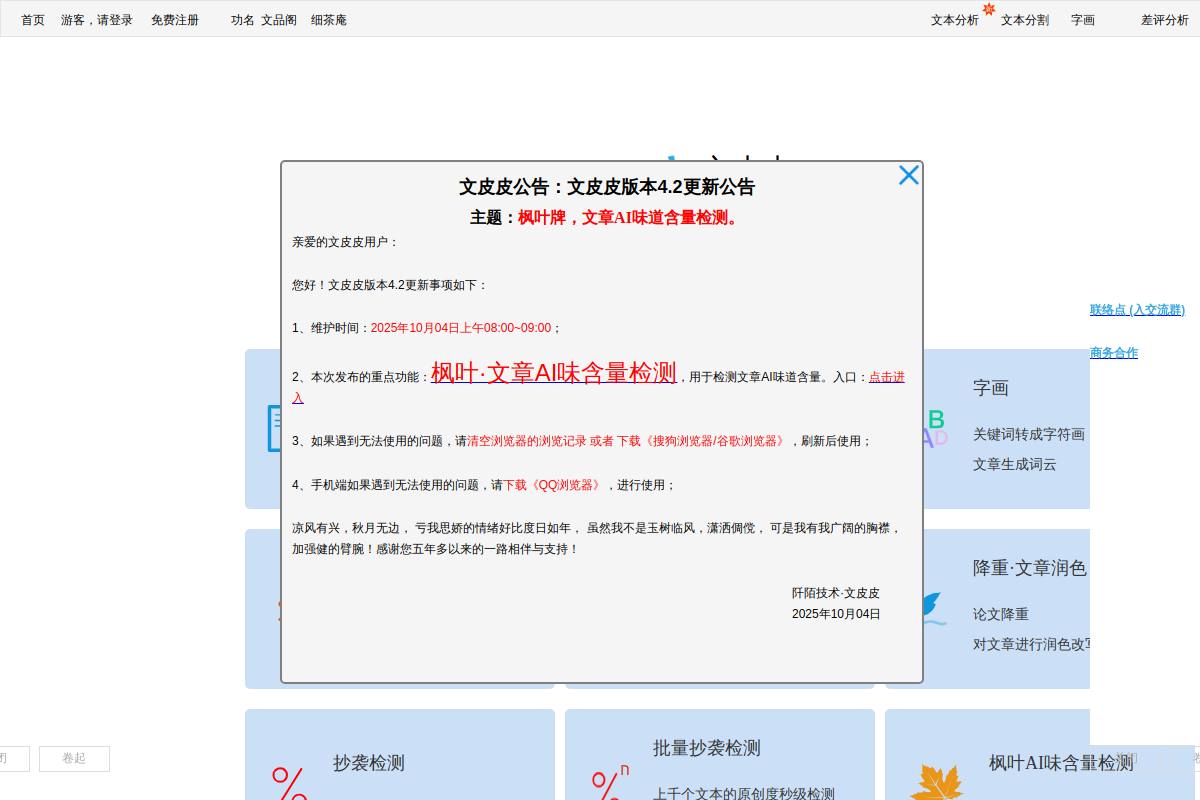Open the 枫叶AI味含量检测 card title

(x=1061, y=763)
